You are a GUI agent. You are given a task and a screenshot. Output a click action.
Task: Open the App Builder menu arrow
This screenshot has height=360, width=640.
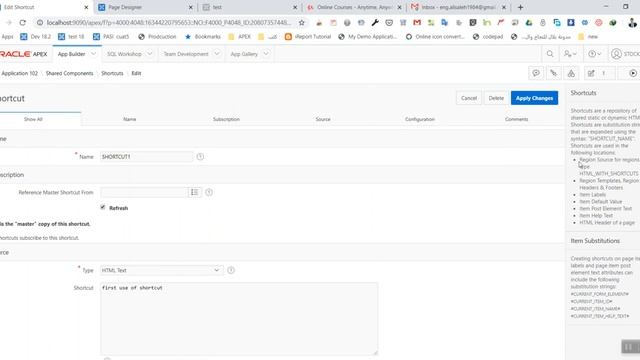click(93, 54)
